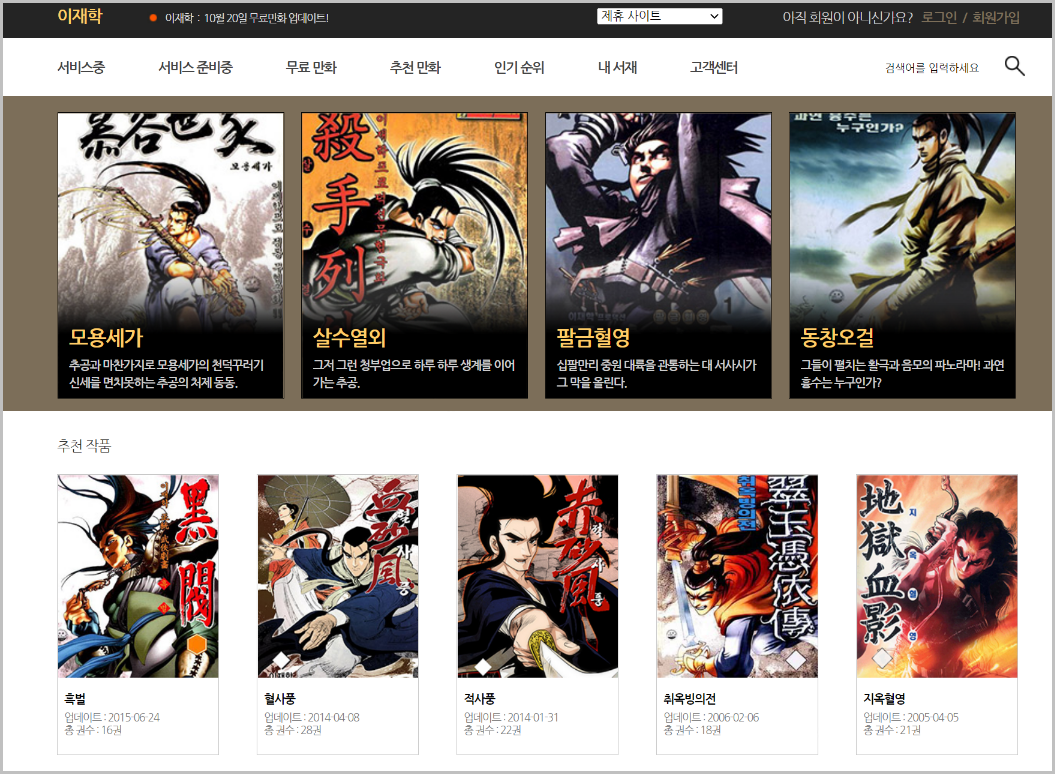
Task: Click the orange dot notice icon
Action: tap(153, 18)
